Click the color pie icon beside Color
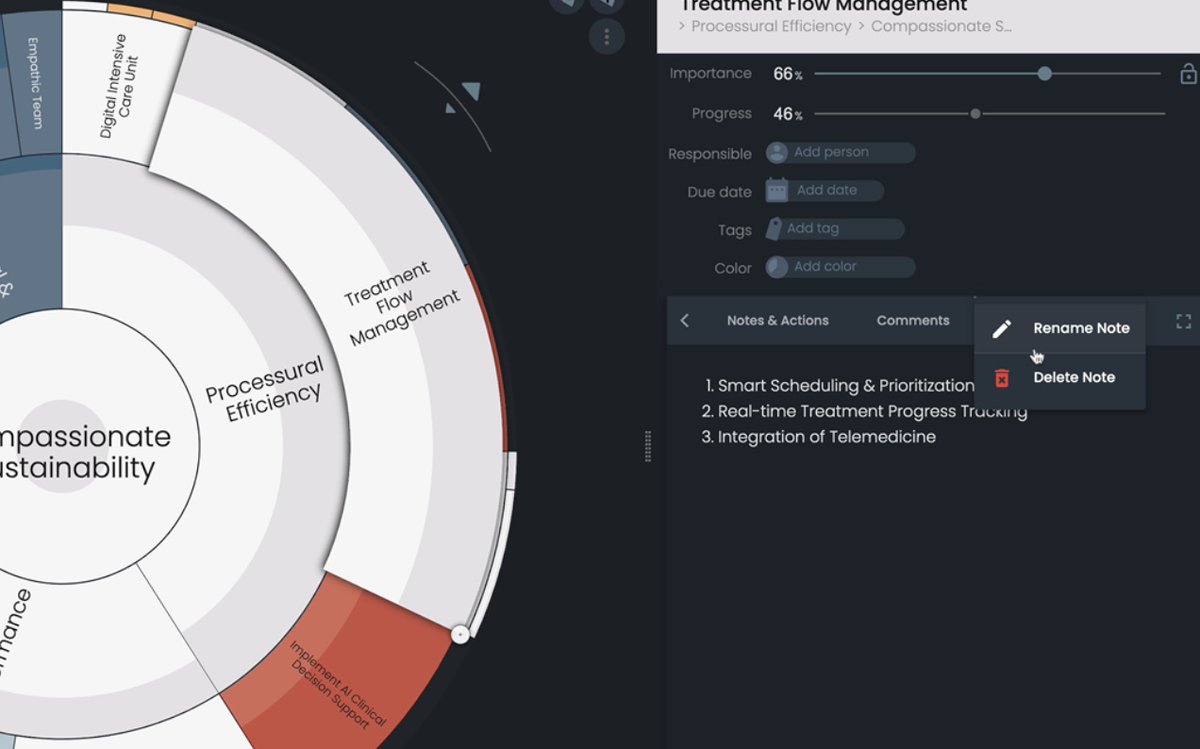This screenshot has width=1200, height=749. pos(777,267)
